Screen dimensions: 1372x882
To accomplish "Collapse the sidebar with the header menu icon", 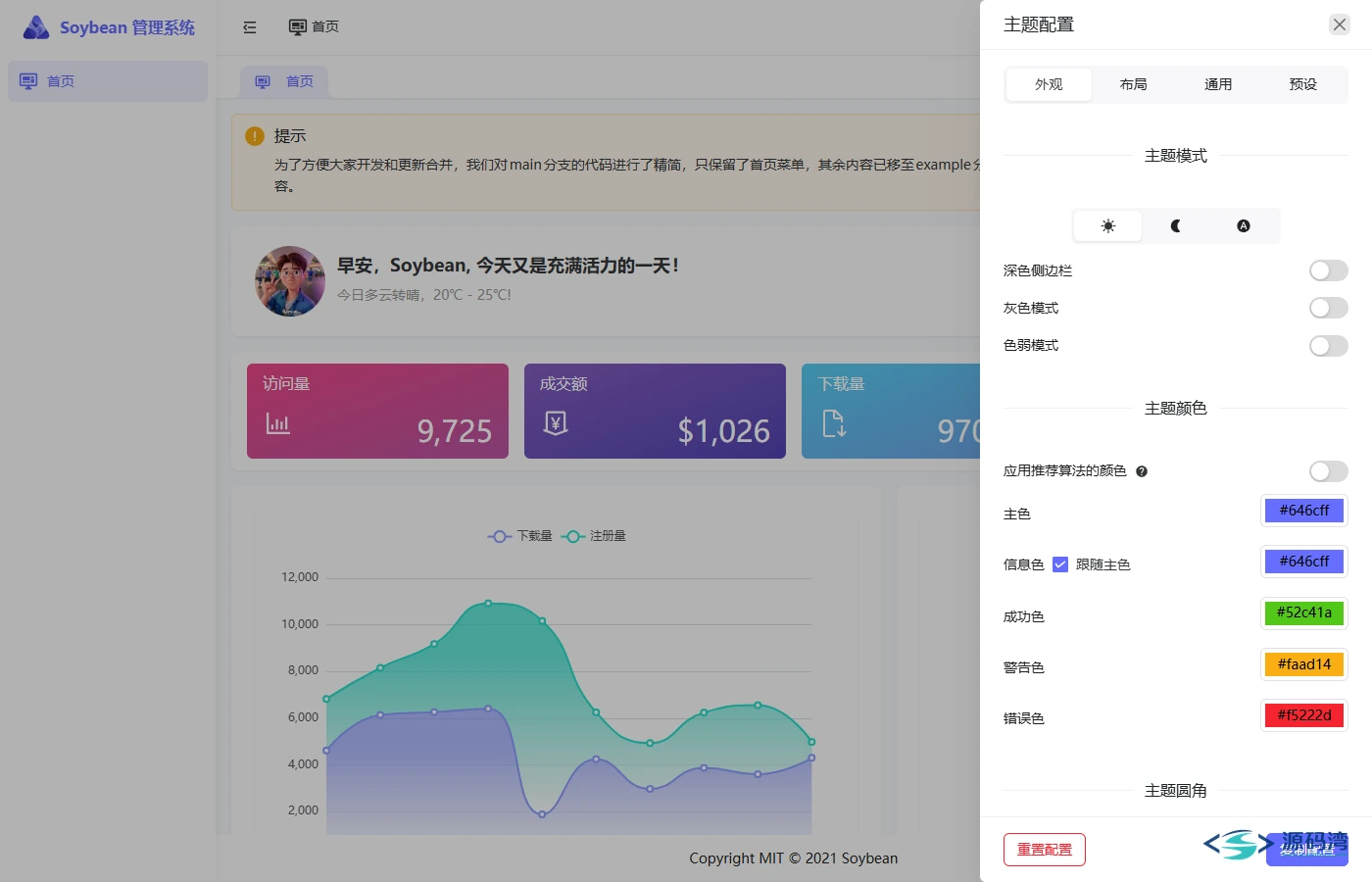I will tap(250, 27).
